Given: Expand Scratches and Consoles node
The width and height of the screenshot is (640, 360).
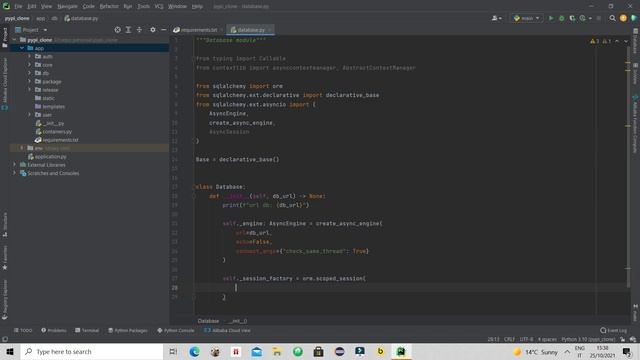Looking at the screenshot, I should click(15, 173).
